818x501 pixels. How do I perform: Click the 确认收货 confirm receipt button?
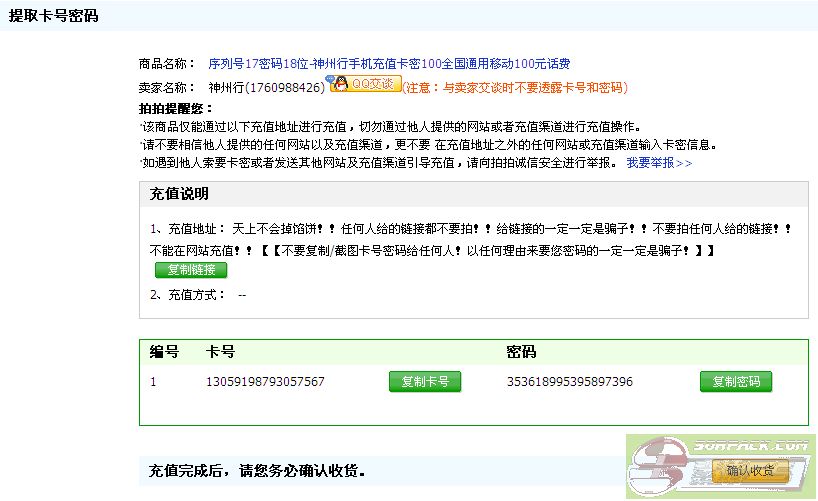point(750,471)
